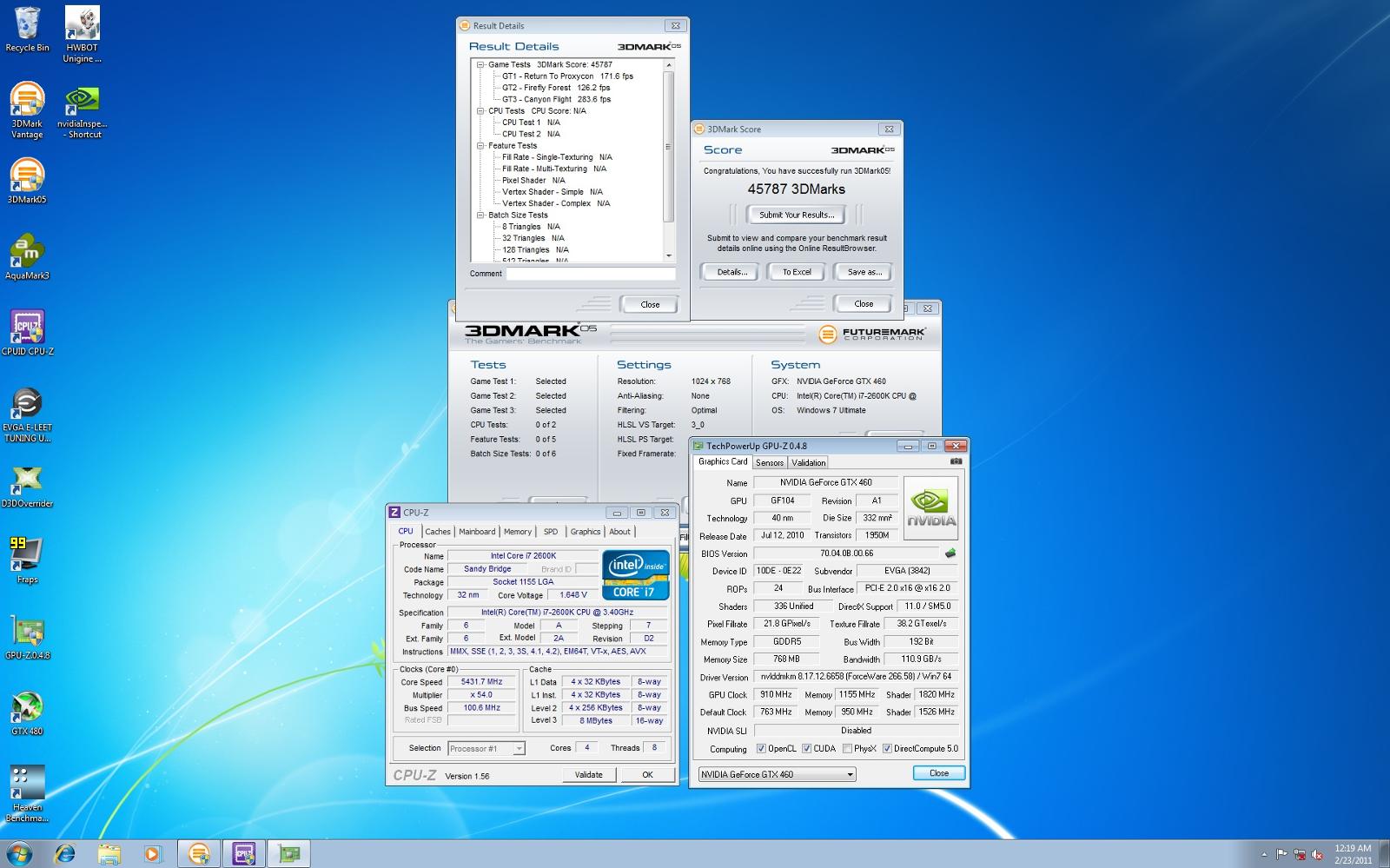
Task: Select GT1 - Return To Proxycon row
Action: [x=567, y=76]
